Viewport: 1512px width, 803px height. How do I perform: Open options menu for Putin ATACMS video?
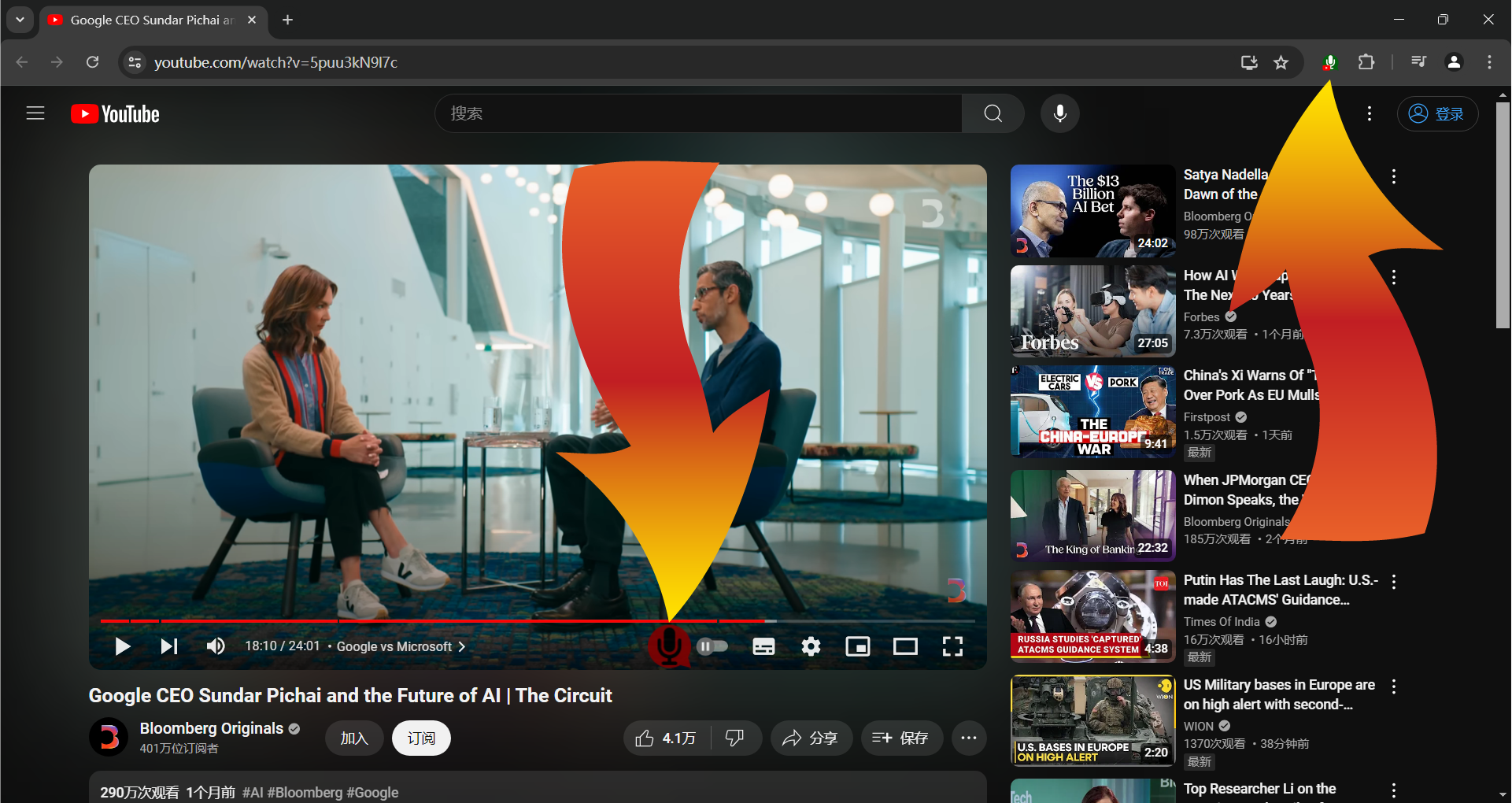(1394, 582)
